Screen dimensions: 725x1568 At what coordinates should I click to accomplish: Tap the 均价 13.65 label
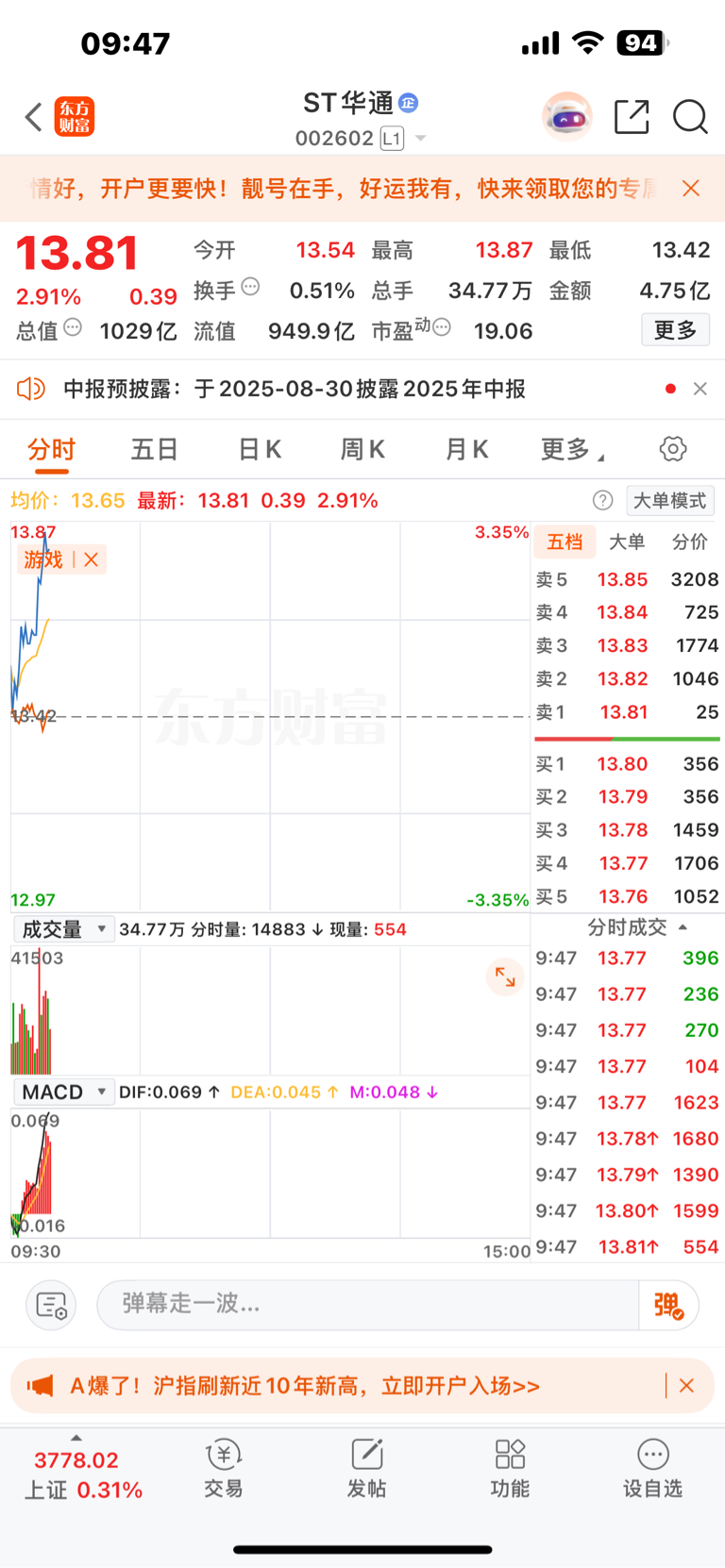coord(67,501)
